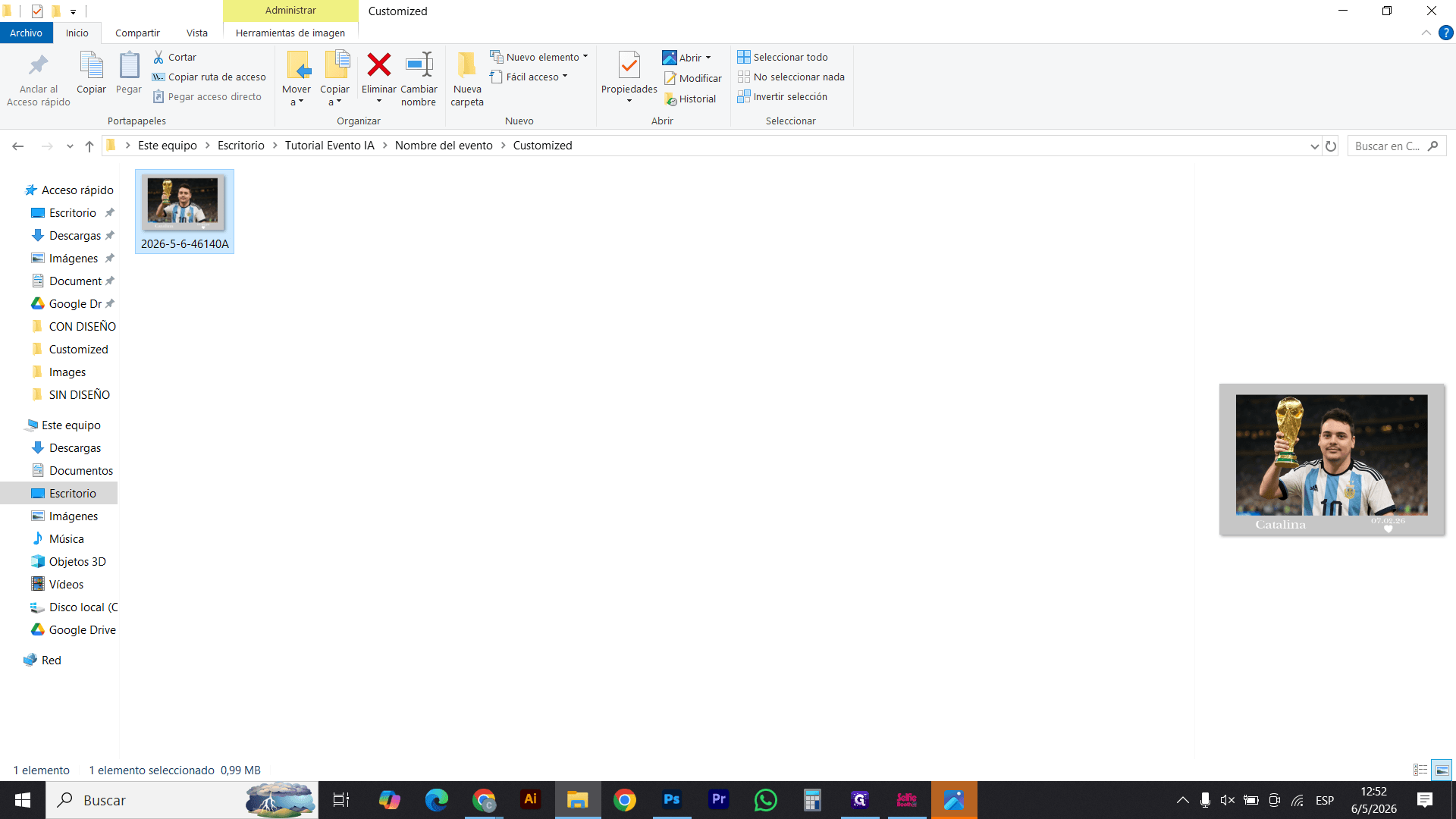Viewport: 1456px width, 819px height.
Task: Click No seleccionar nada
Action: 791,77
